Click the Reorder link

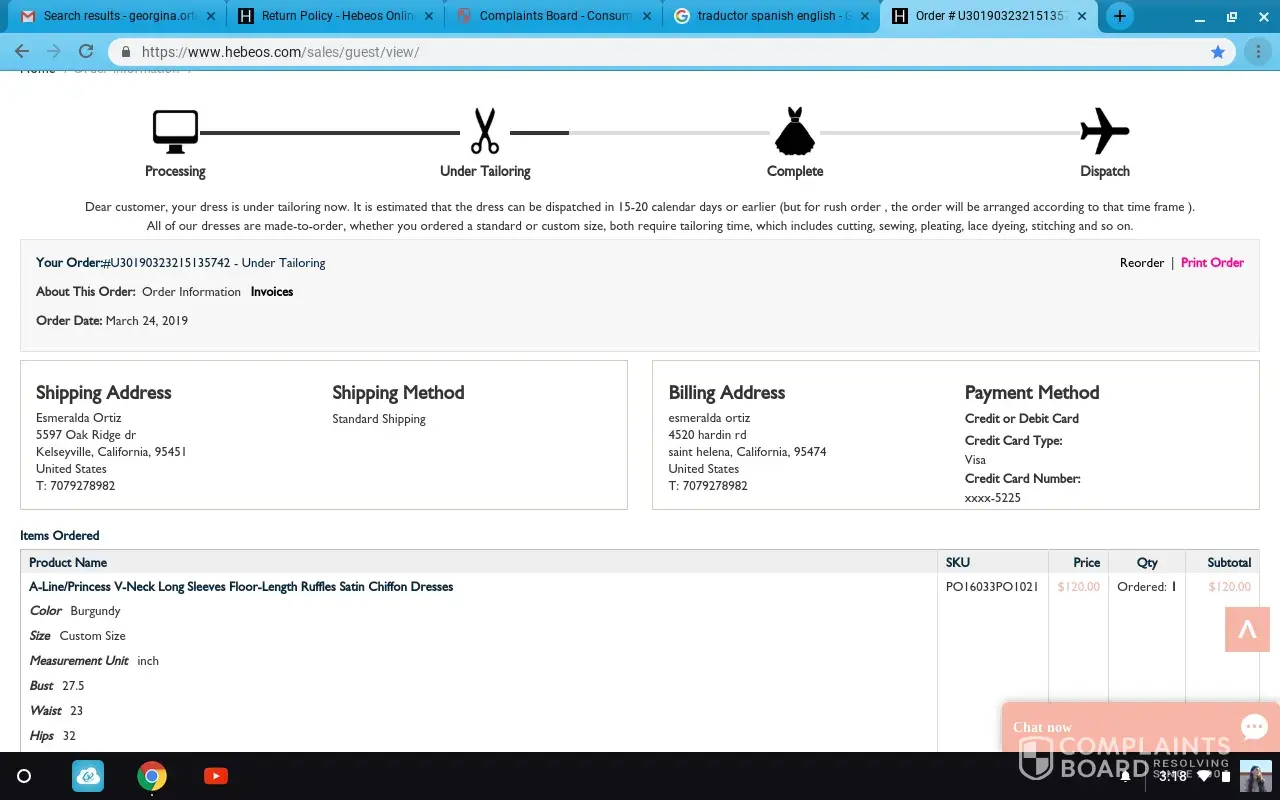click(1142, 263)
